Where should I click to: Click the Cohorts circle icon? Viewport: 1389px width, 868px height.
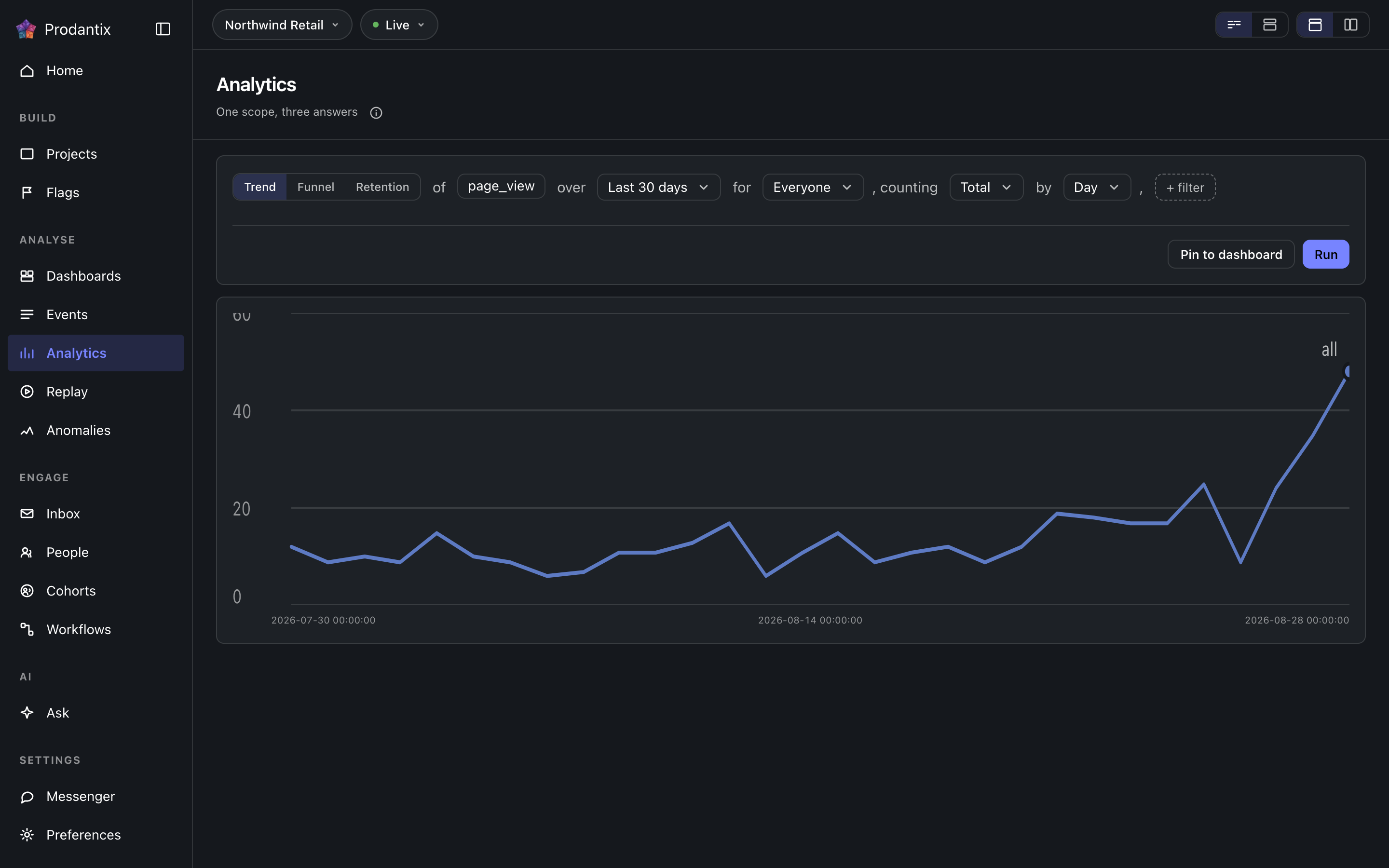click(27, 591)
